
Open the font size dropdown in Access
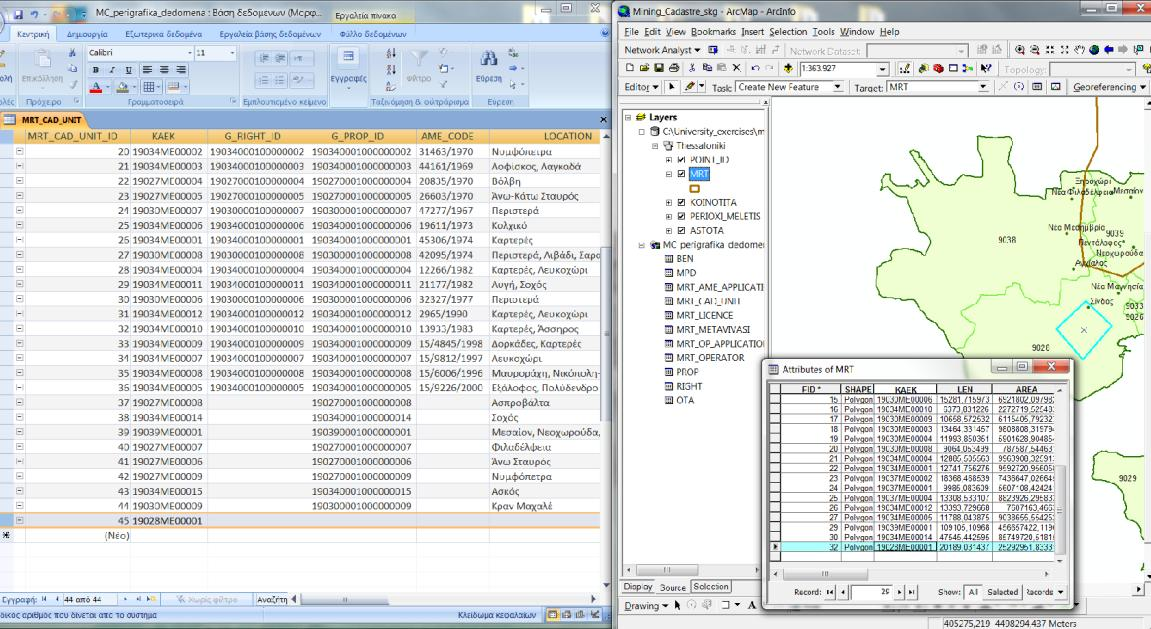point(233,53)
